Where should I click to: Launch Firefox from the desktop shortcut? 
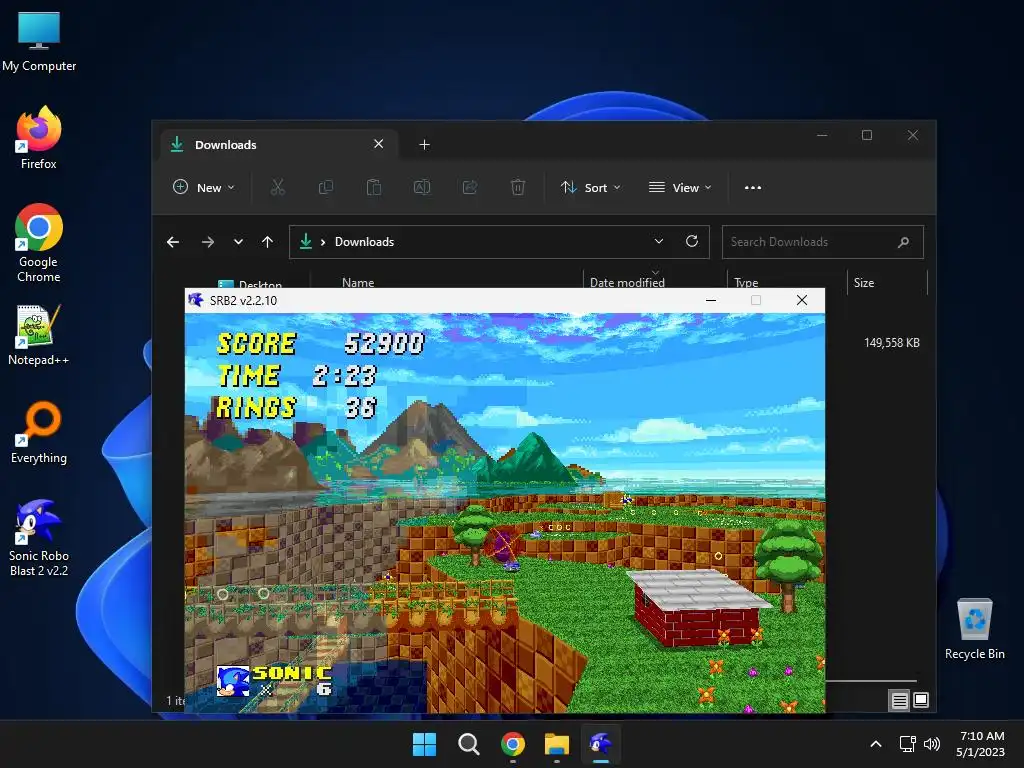tap(39, 138)
